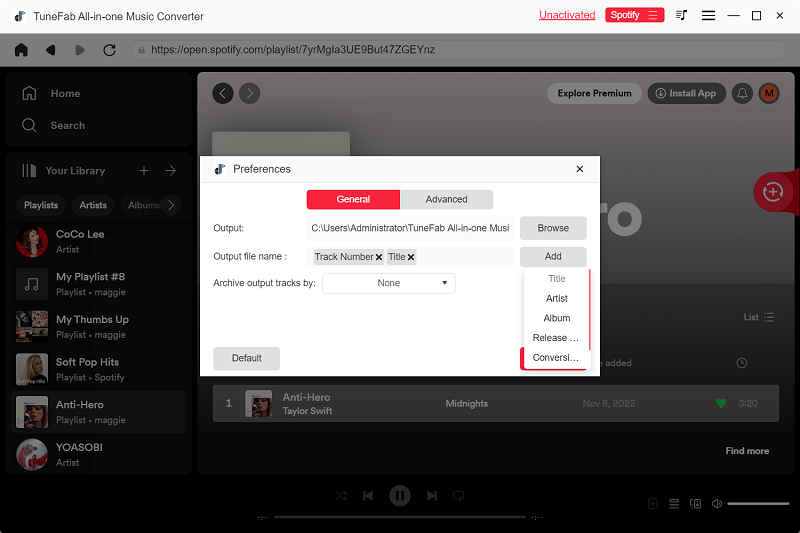
Task: Remove the Track Number tag
Action: coord(379,257)
